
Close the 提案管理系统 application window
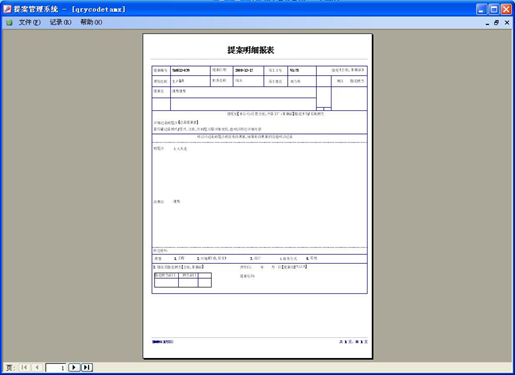(x=506, y=9)
